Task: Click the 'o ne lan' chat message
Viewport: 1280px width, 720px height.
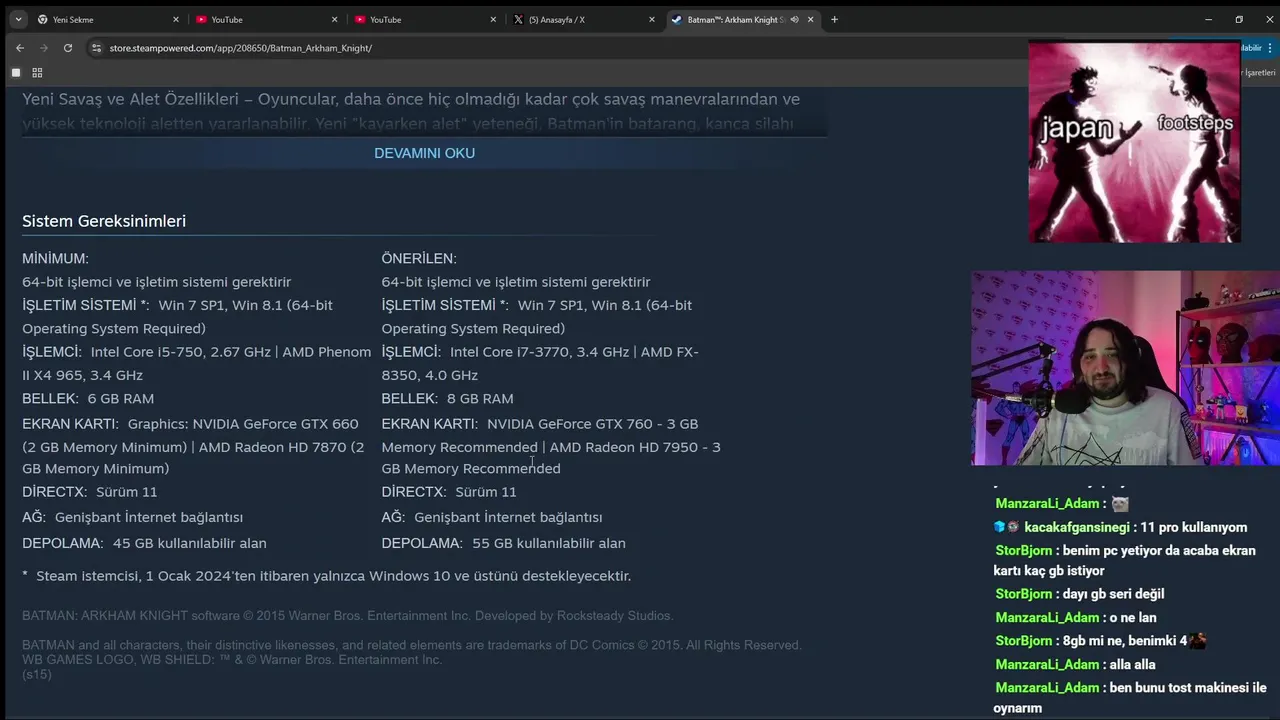Action: [1133, 618]
